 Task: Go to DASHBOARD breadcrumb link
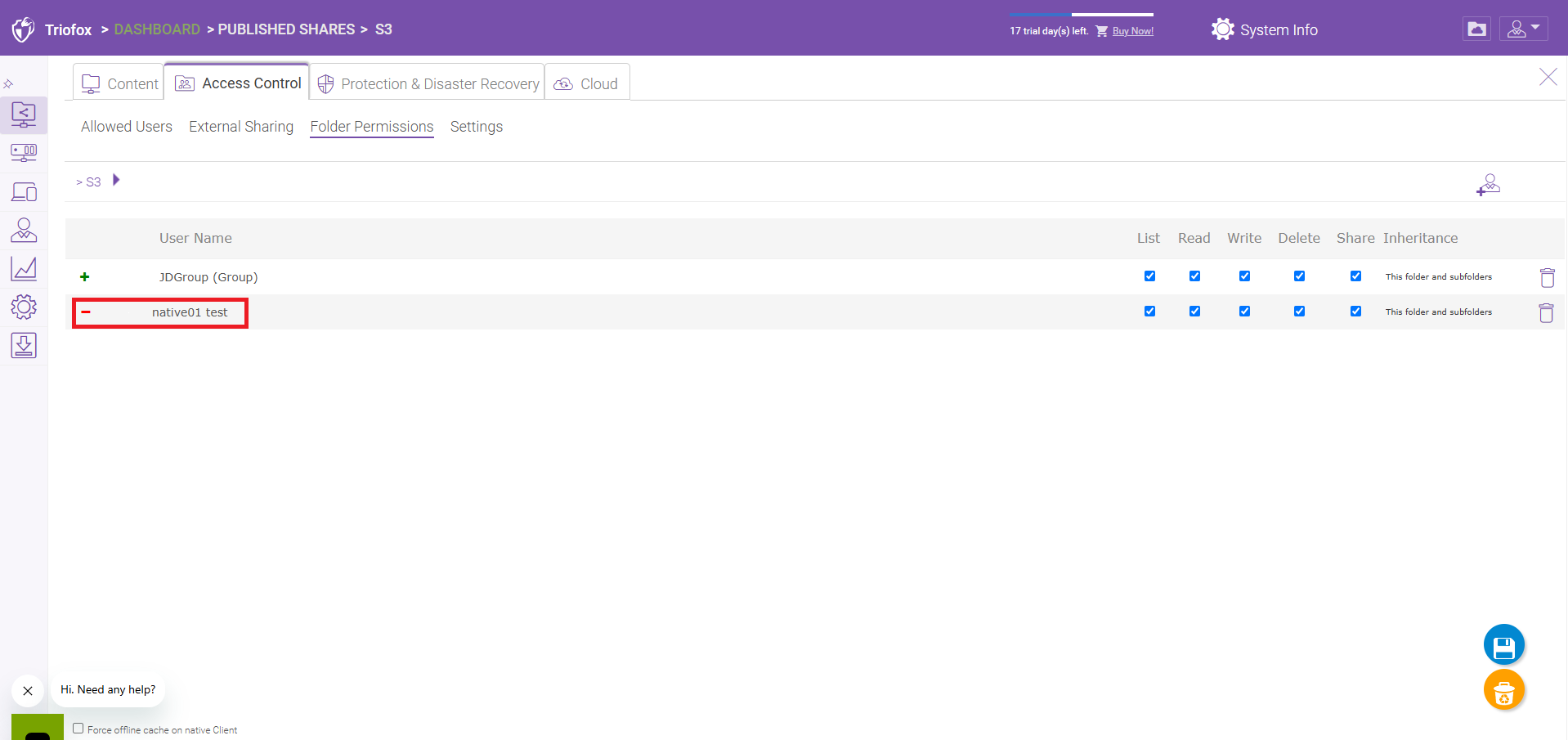[x=157, y=29]
